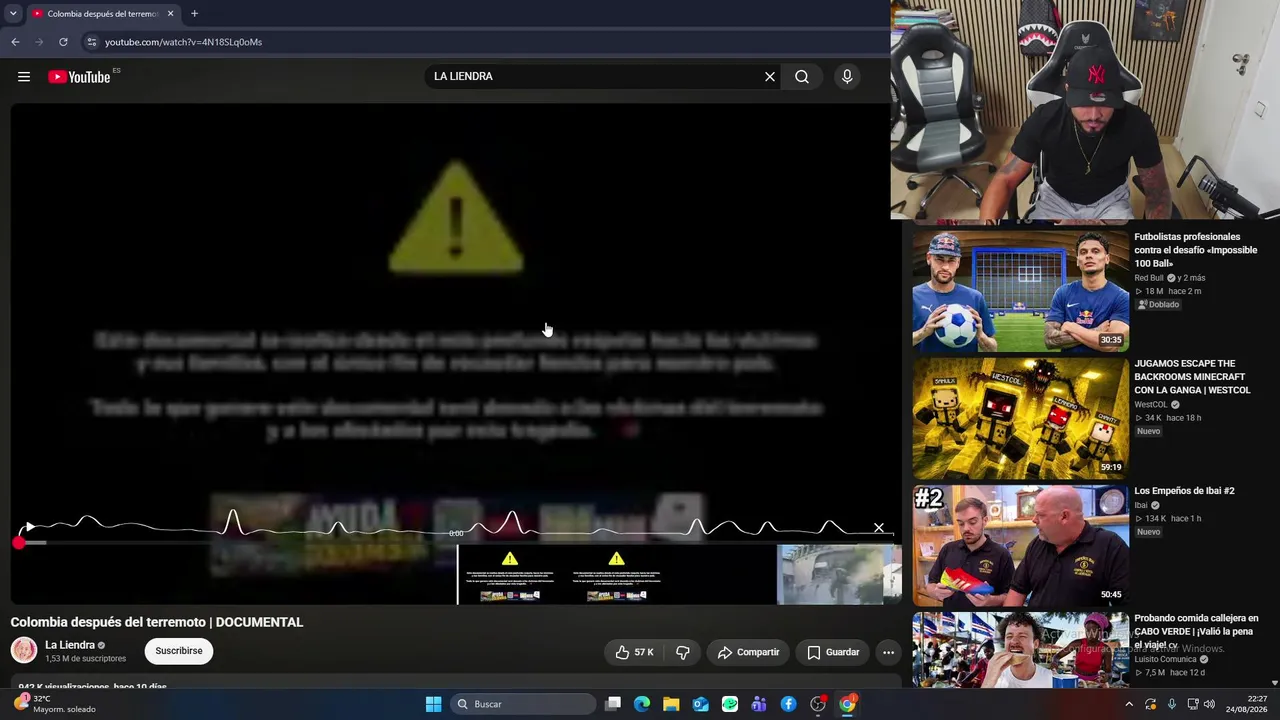This screenshot has width=1280, height=720.
Task: Show hidden system tray icons
Action: pos(1129,704)
